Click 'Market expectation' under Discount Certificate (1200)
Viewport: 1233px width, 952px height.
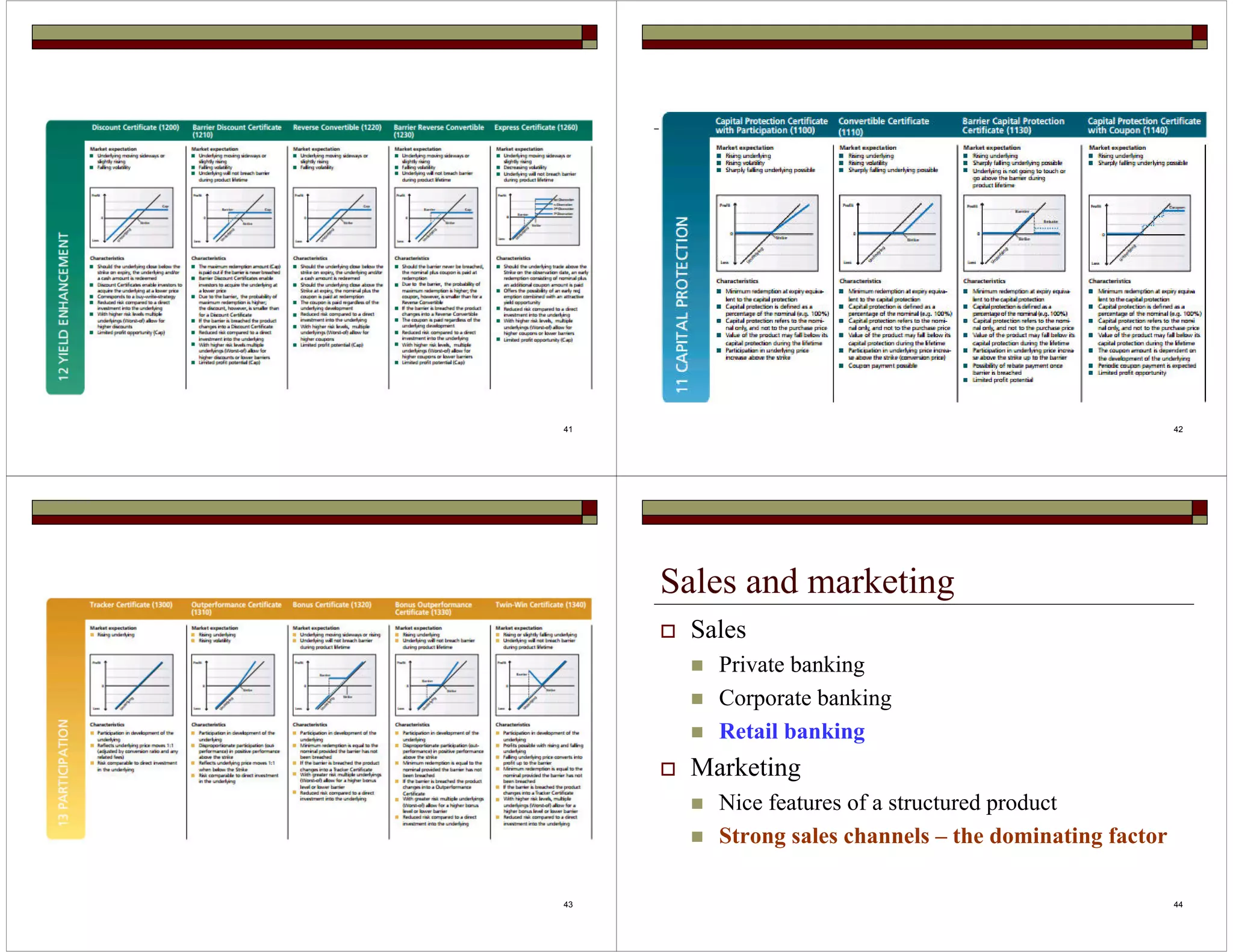[113, 149]
